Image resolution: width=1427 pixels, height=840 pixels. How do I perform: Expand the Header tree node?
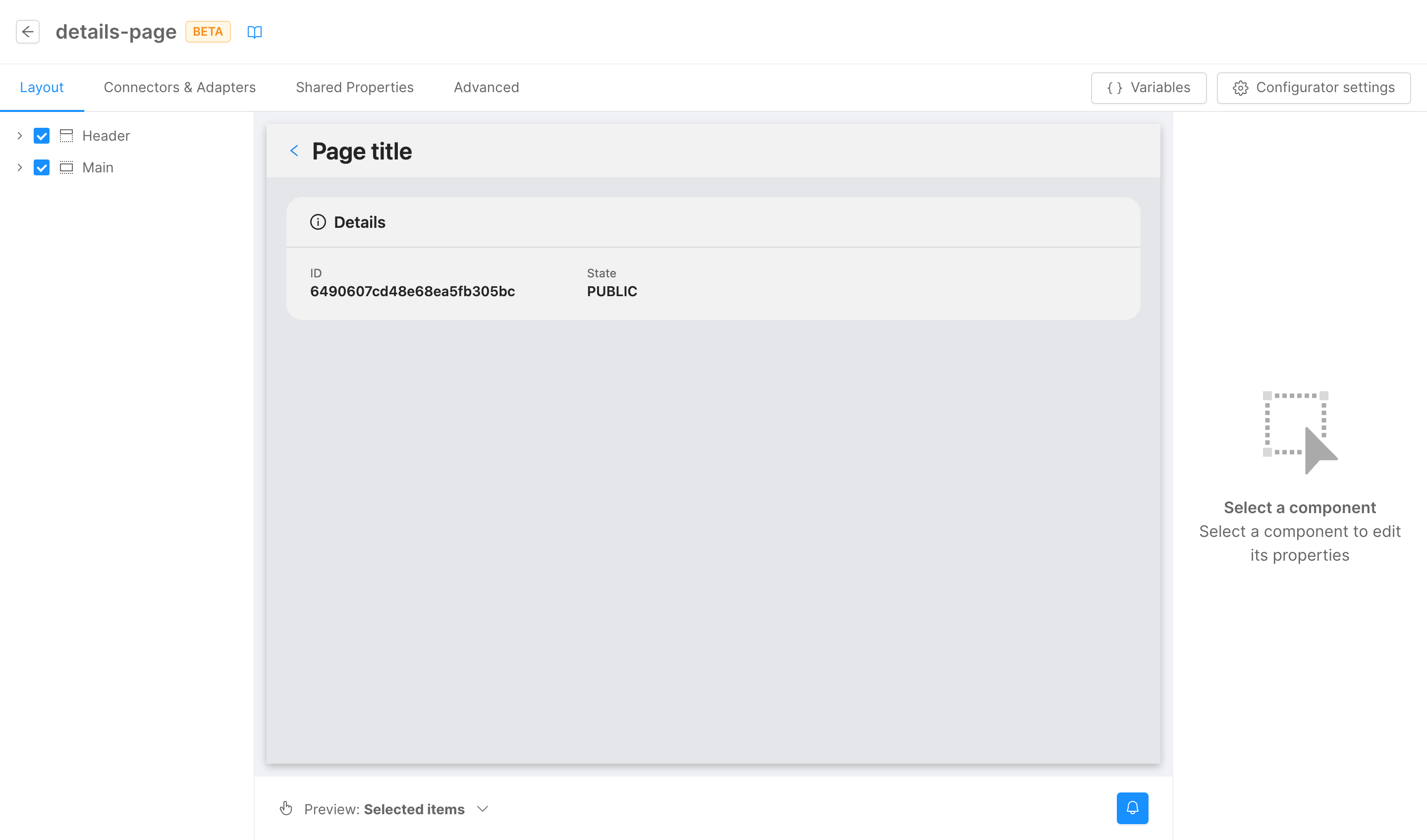click(x=19, y=135)
